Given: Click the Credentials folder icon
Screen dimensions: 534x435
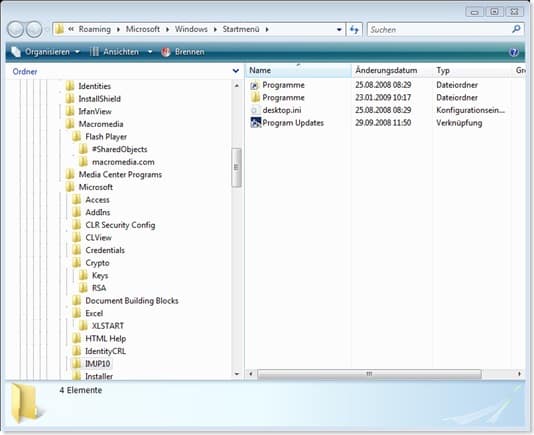Looking at the screenshot, I should click(77, 250).
